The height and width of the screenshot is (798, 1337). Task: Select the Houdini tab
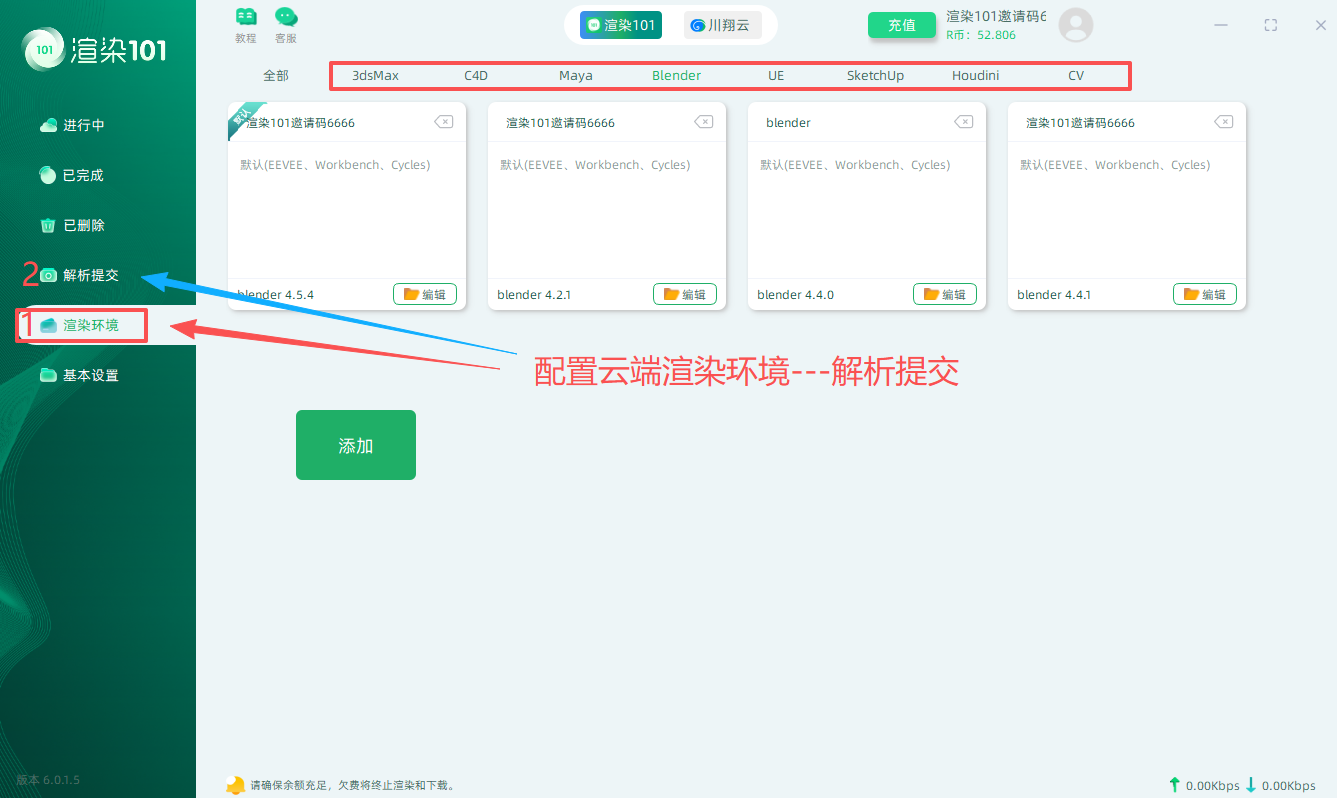coord(975,76)
